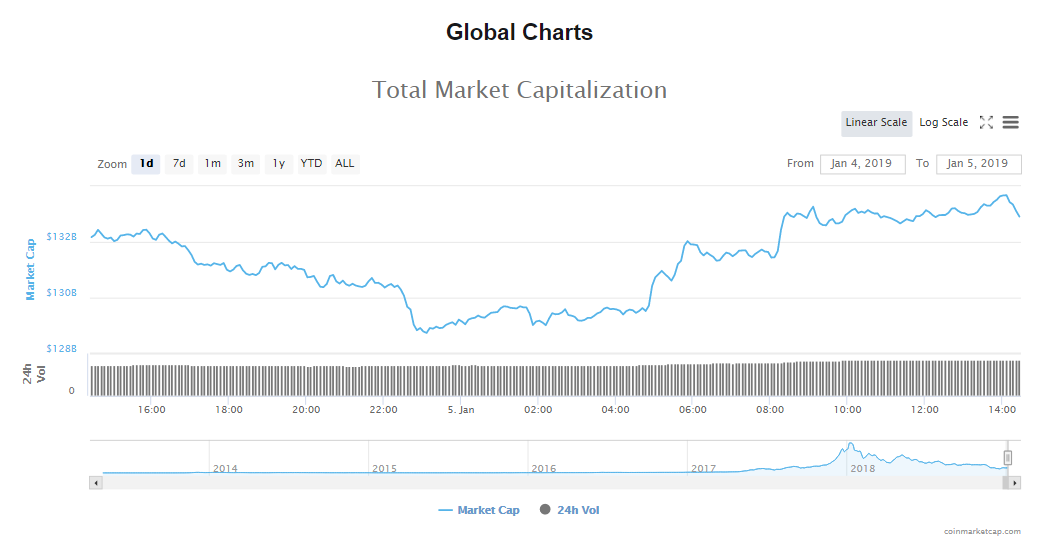Choose the 1y zoom option

coord(279,164)
